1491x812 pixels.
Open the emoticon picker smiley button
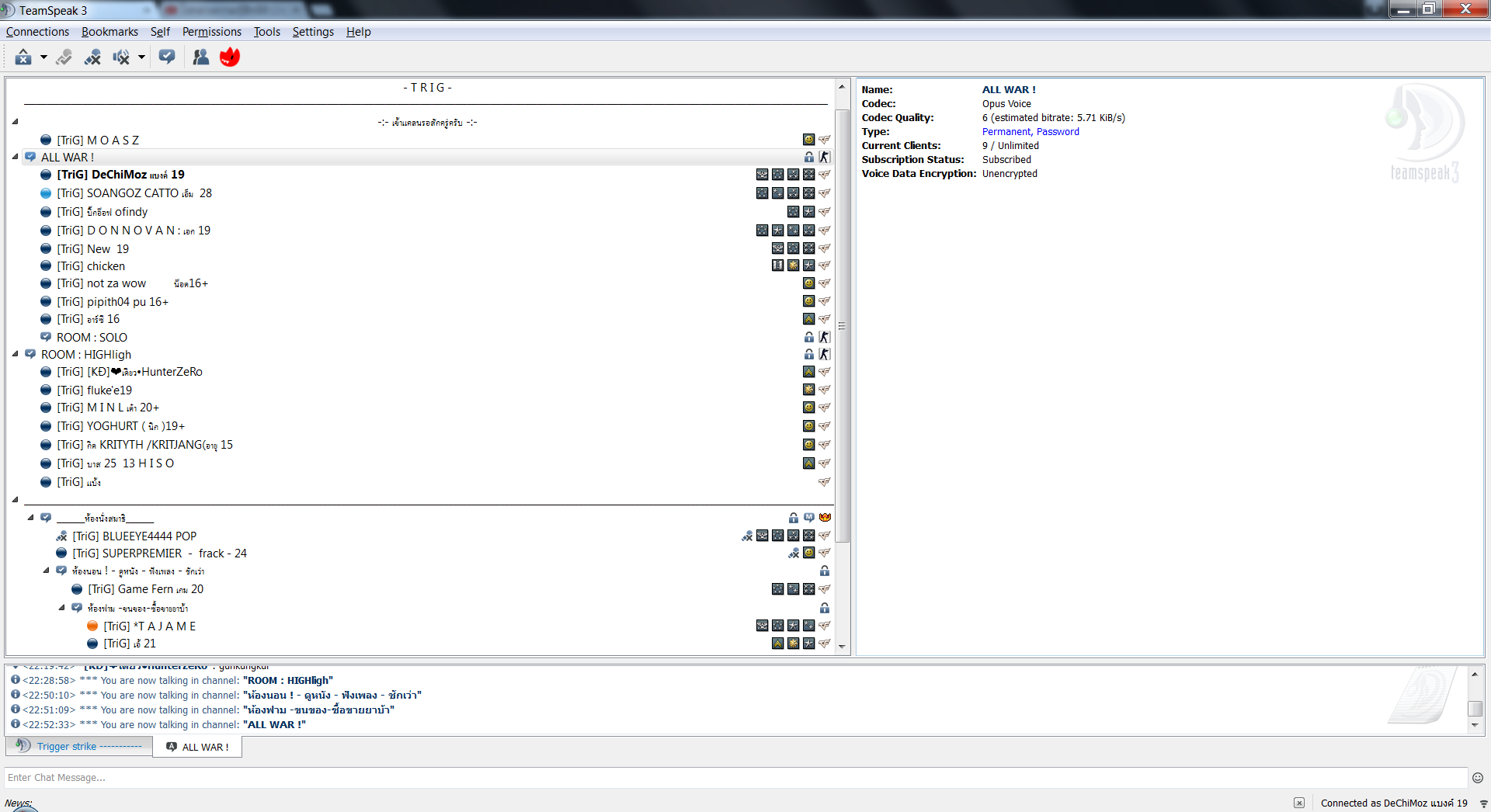coord(1478,778)
